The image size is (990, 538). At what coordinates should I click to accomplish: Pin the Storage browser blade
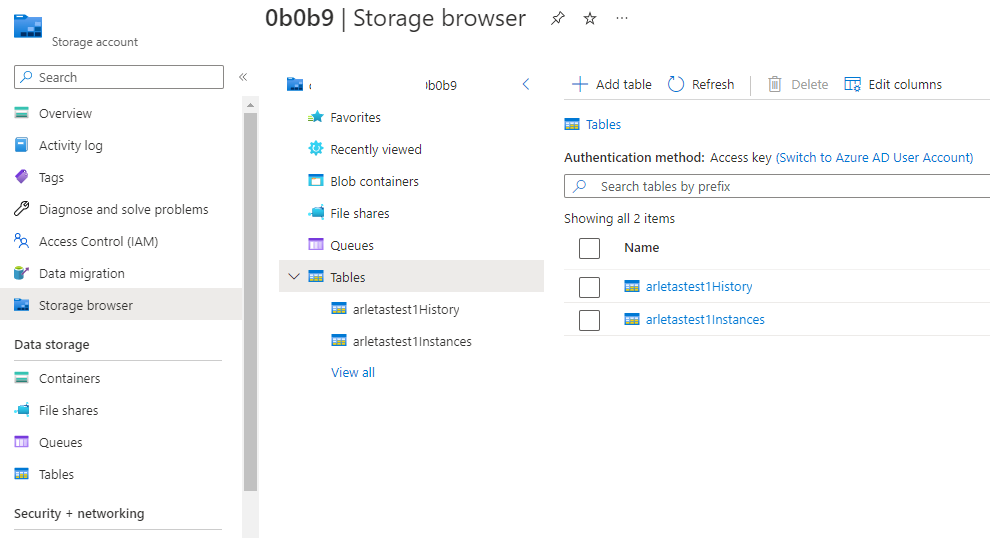pos(558,18)
